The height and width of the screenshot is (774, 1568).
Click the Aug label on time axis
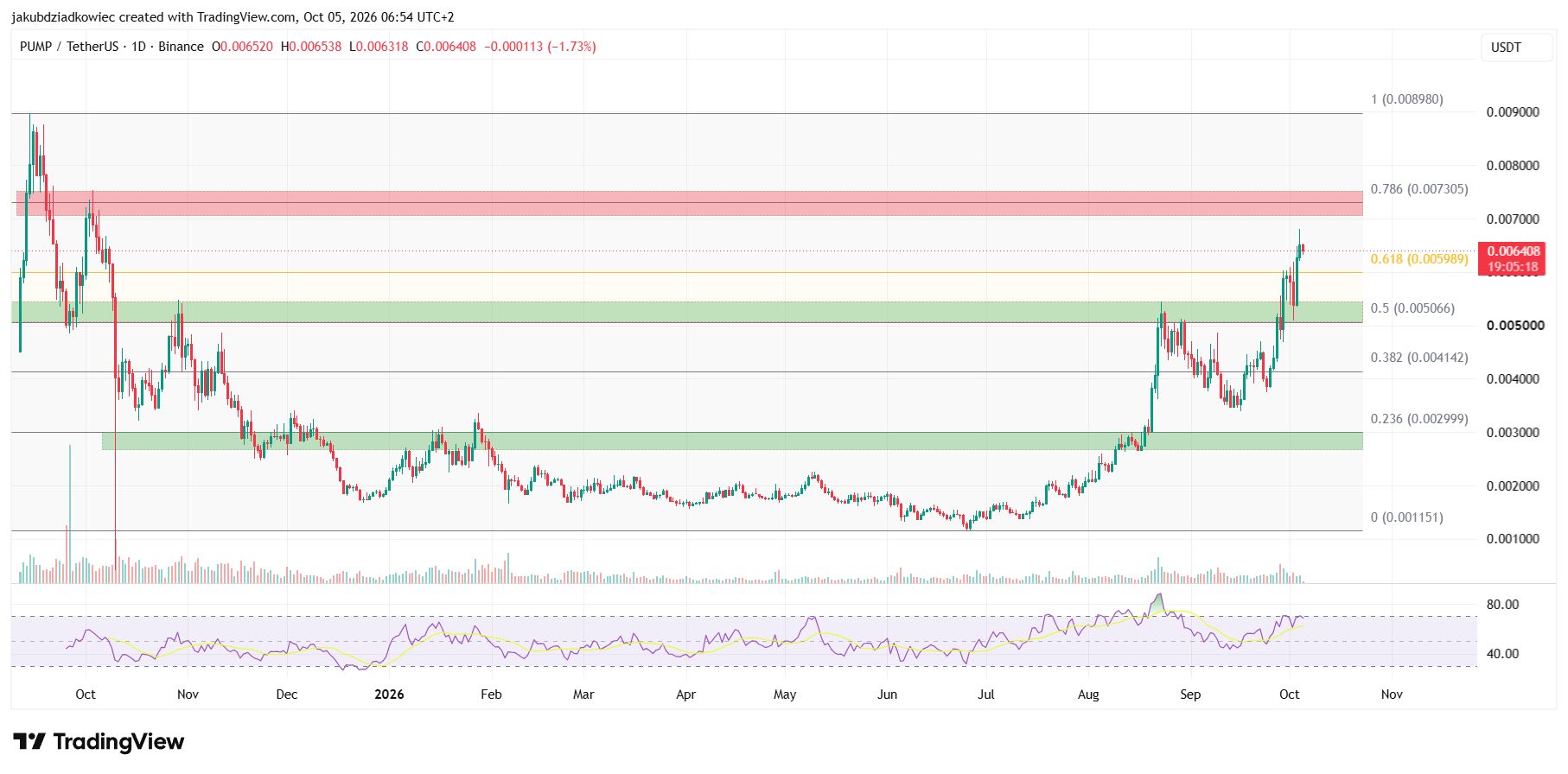pos(1088,695)
